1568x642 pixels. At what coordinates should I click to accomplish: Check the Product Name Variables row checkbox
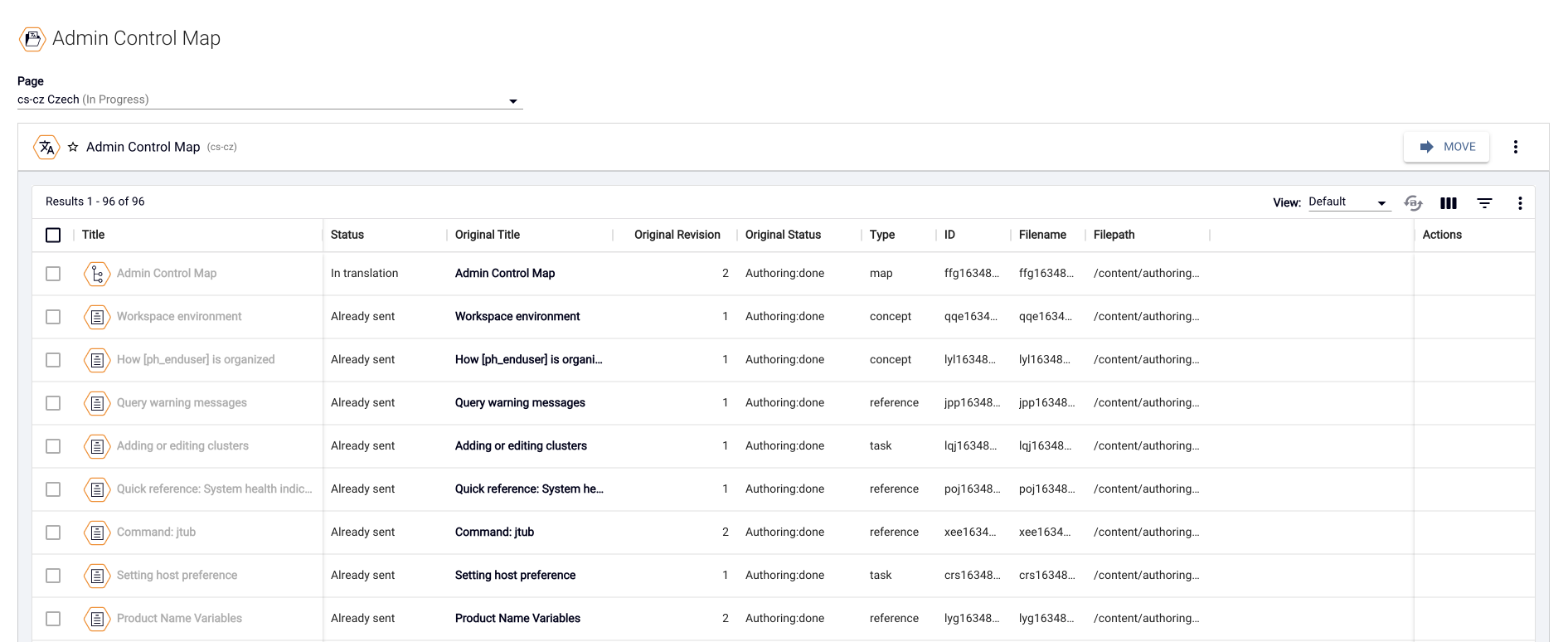coord(53,619)
